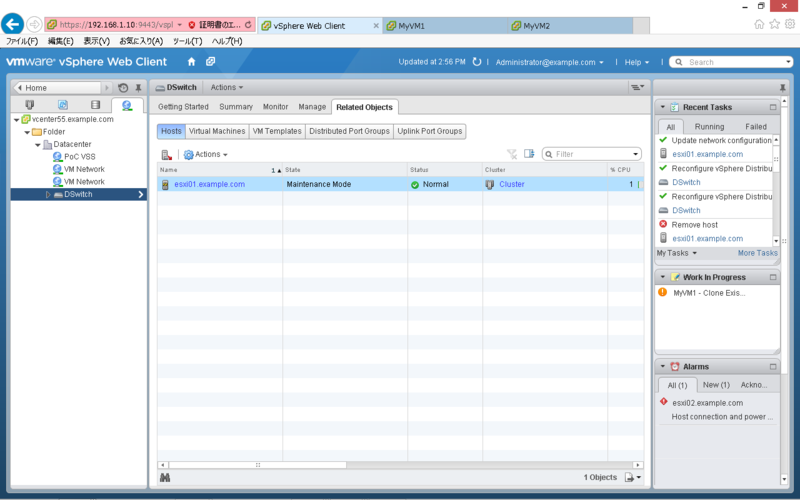Image resolution: width=800 pixels, height=500 pixels.
Task: Click the add host icon above Hosts table
Action: click(166, 154)
